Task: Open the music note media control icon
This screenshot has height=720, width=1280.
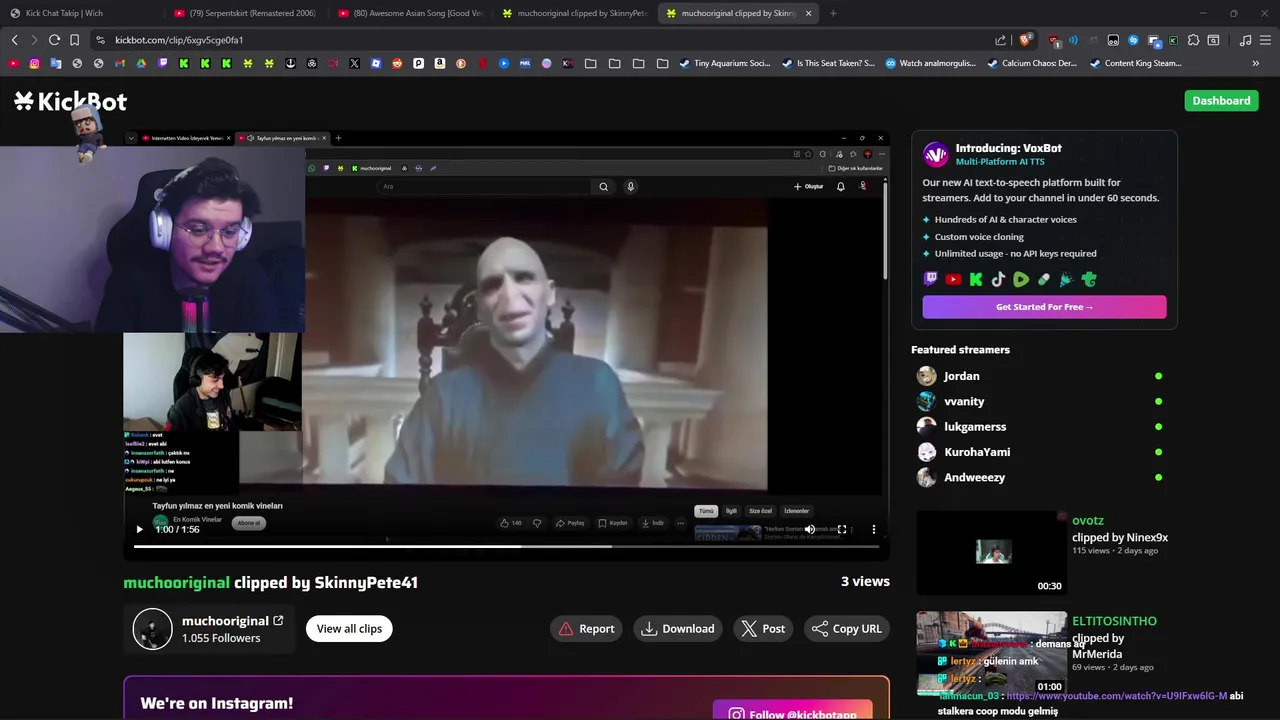Action: pyautogui.click(x=1245, y=40)
